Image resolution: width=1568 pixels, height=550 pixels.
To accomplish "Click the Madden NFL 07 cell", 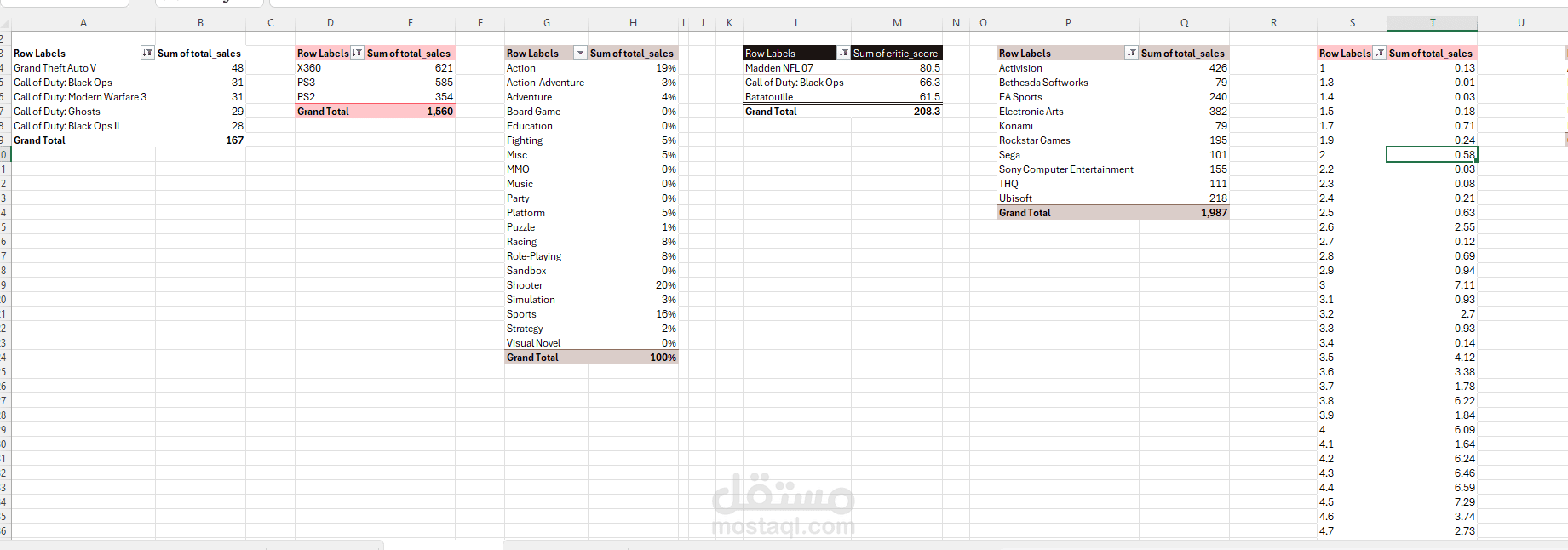I will [797, 68].
